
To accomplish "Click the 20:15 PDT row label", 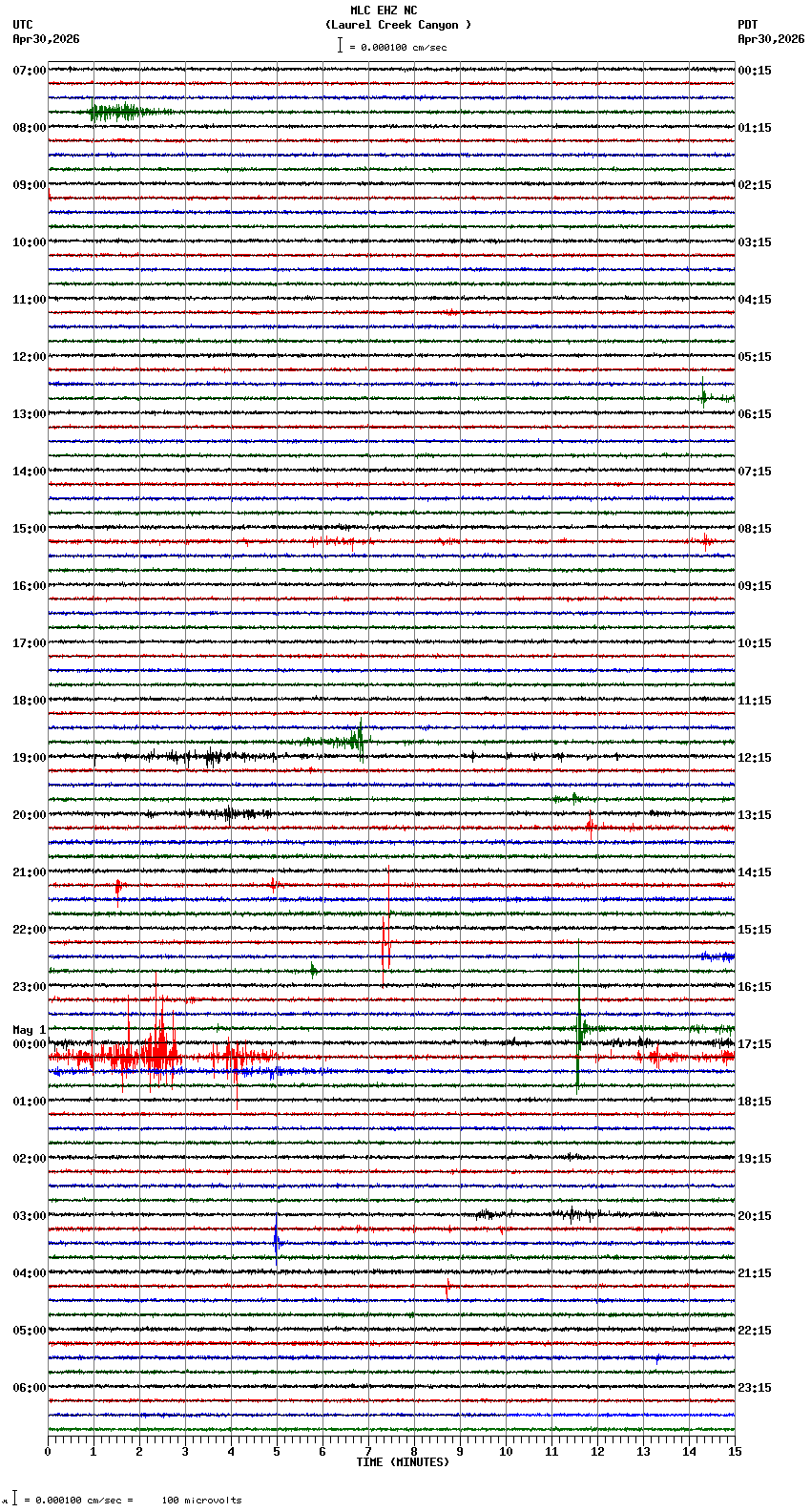I will click(x=755, y=1216).
